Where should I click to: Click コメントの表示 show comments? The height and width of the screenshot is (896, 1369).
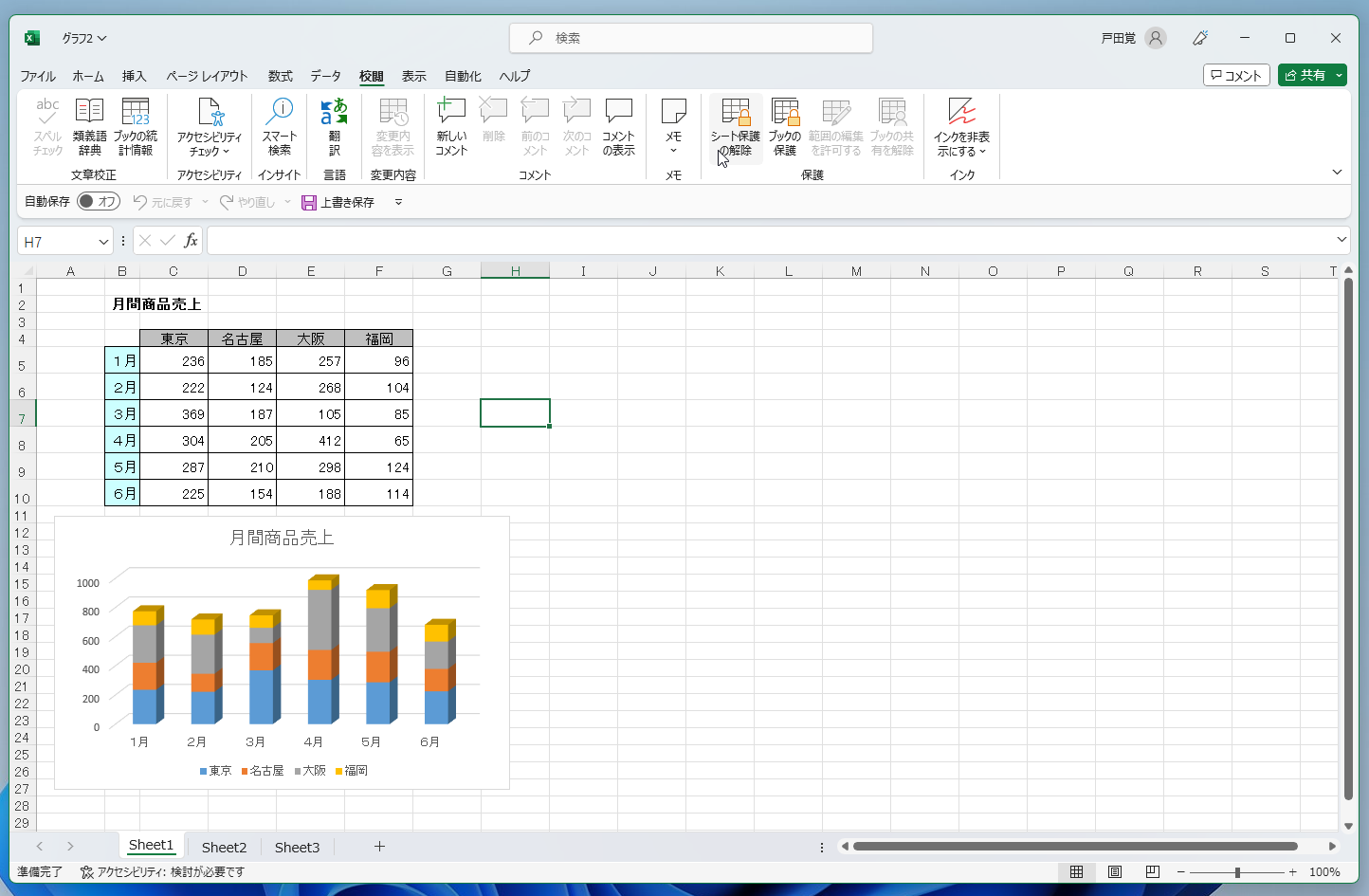point(618,127)
